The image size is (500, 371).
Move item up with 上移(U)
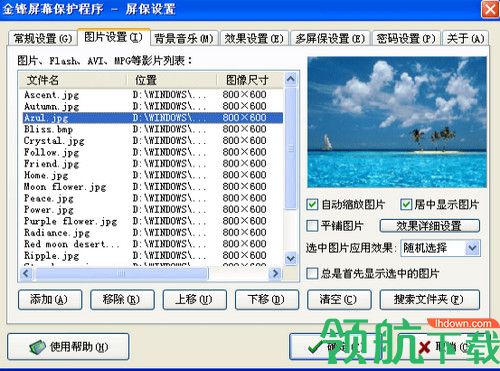(x=194, y=299)
